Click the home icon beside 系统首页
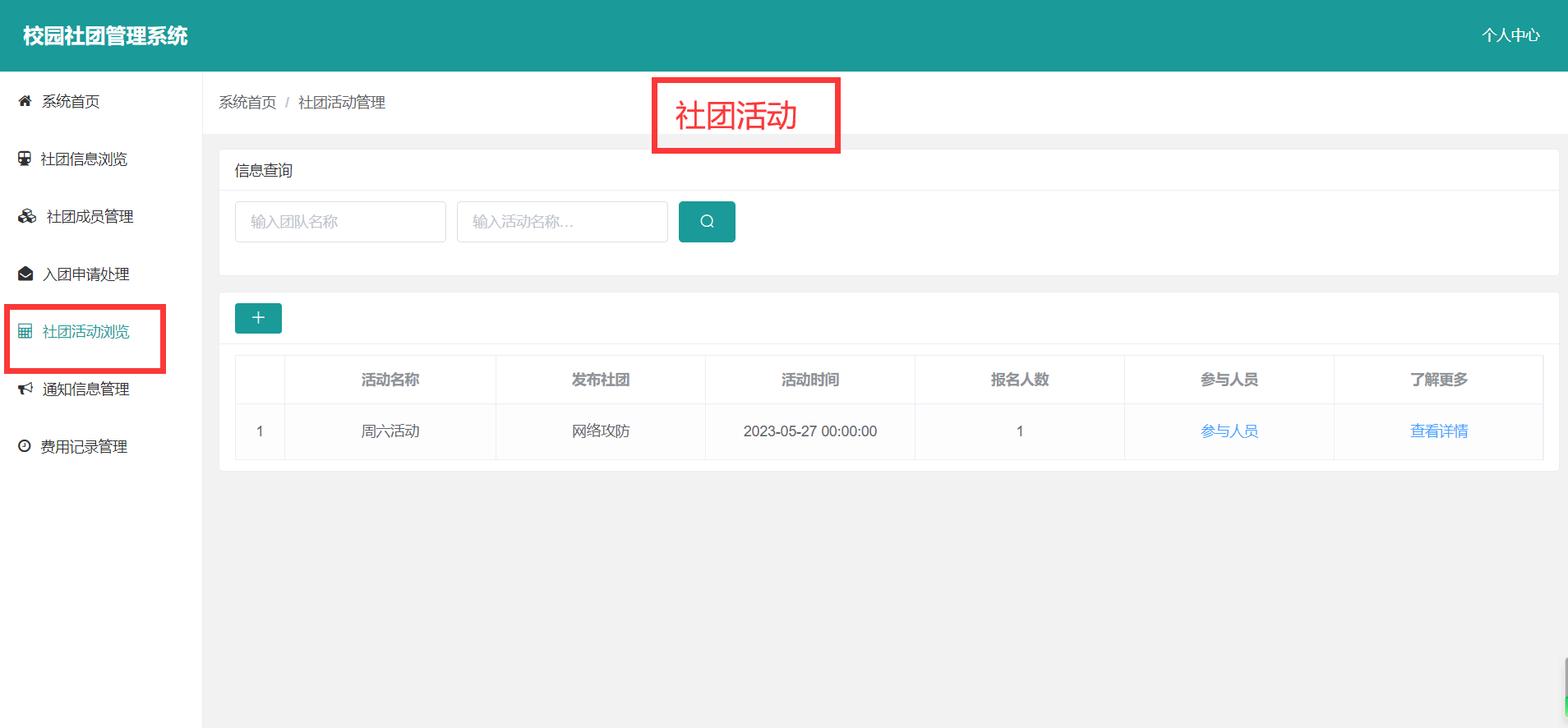This screenshot has width=1568, height=728. [x=25, y=101]
